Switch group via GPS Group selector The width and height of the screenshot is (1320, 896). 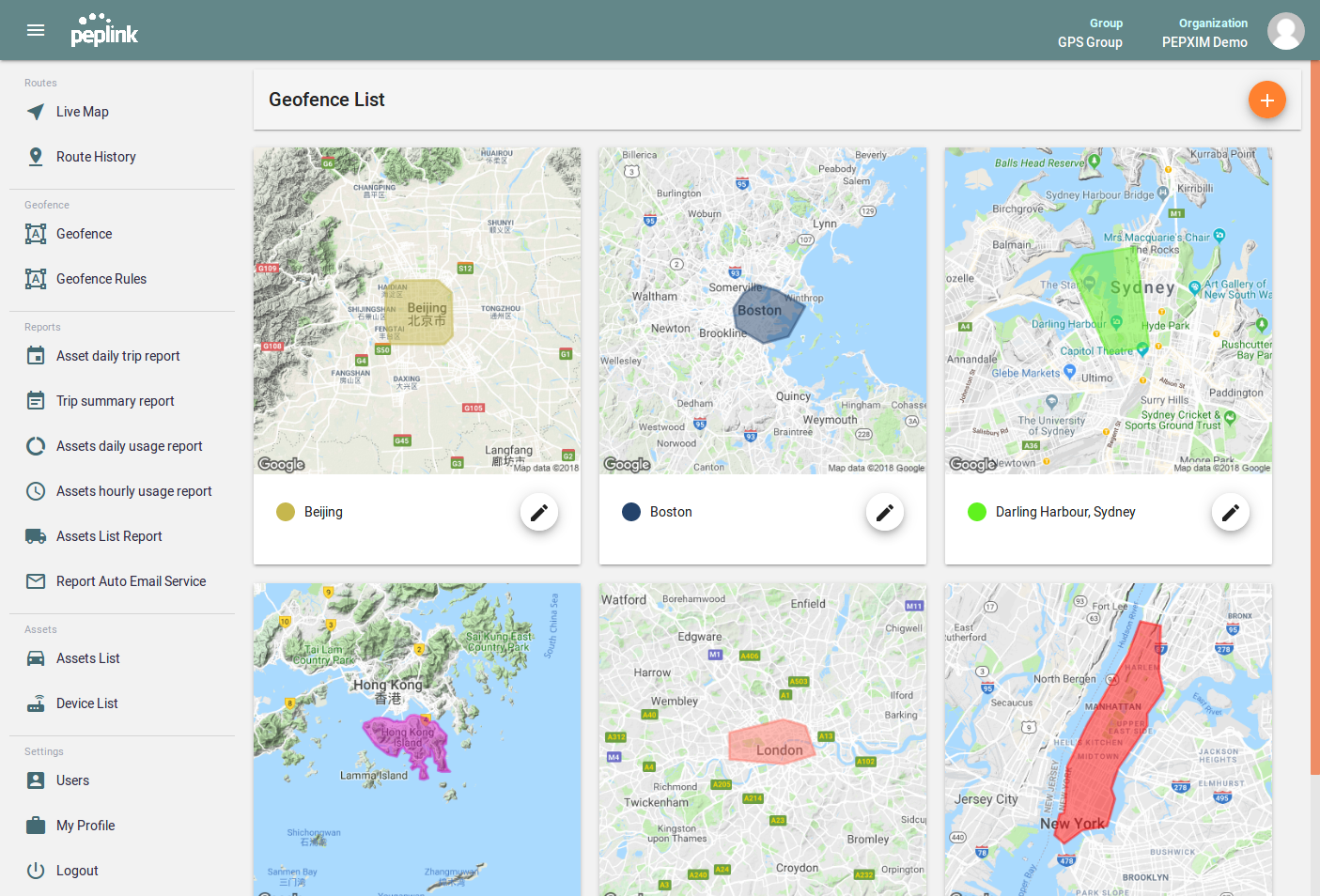pos(1090,33)
